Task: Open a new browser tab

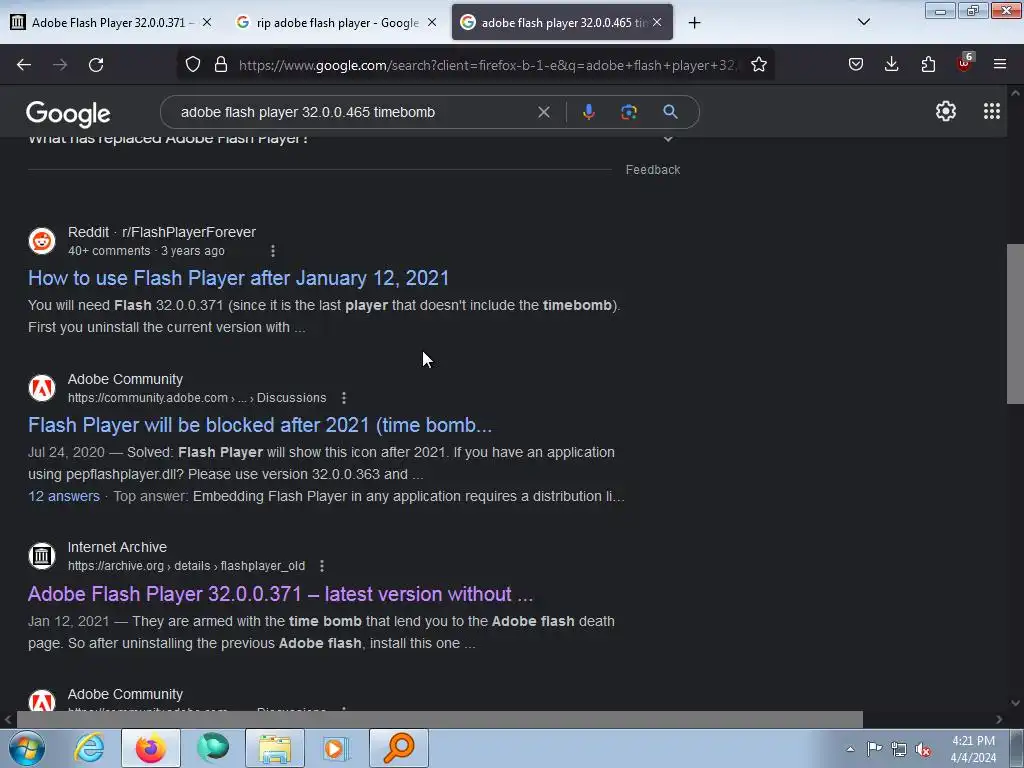Action: [694, 23]
